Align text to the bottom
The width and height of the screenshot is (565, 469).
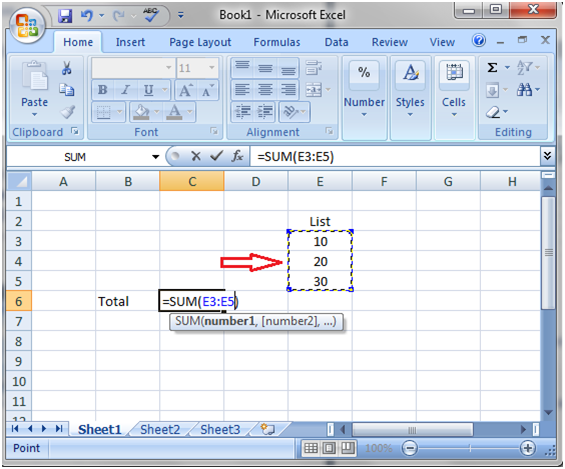point(288,67)
